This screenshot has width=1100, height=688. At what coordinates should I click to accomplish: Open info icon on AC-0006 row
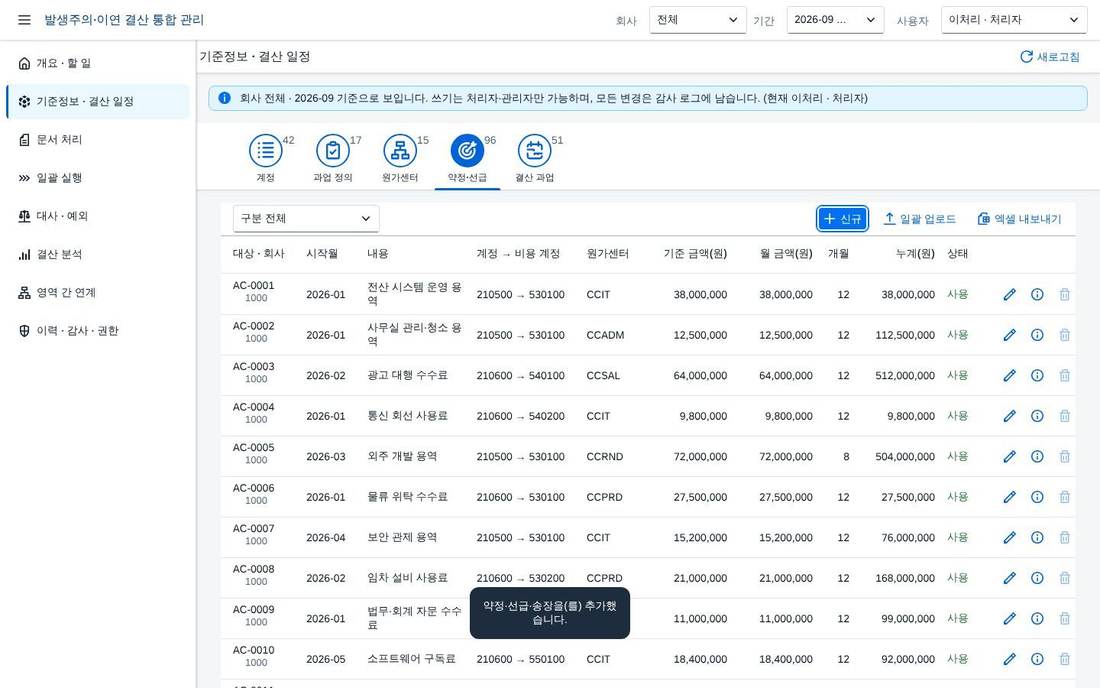[x=1037, y=497]
